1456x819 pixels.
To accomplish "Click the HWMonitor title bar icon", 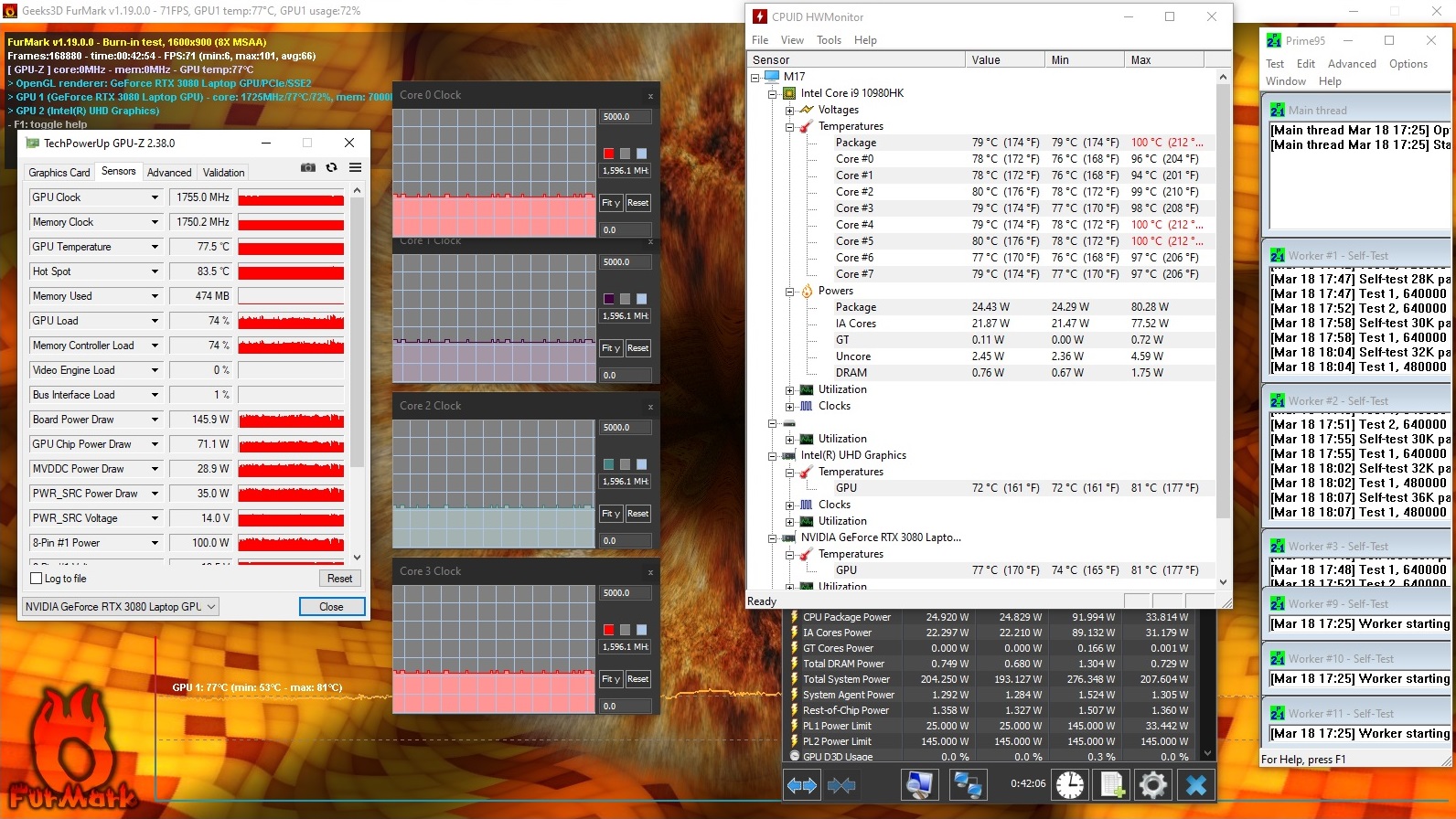I will (759, 16).
